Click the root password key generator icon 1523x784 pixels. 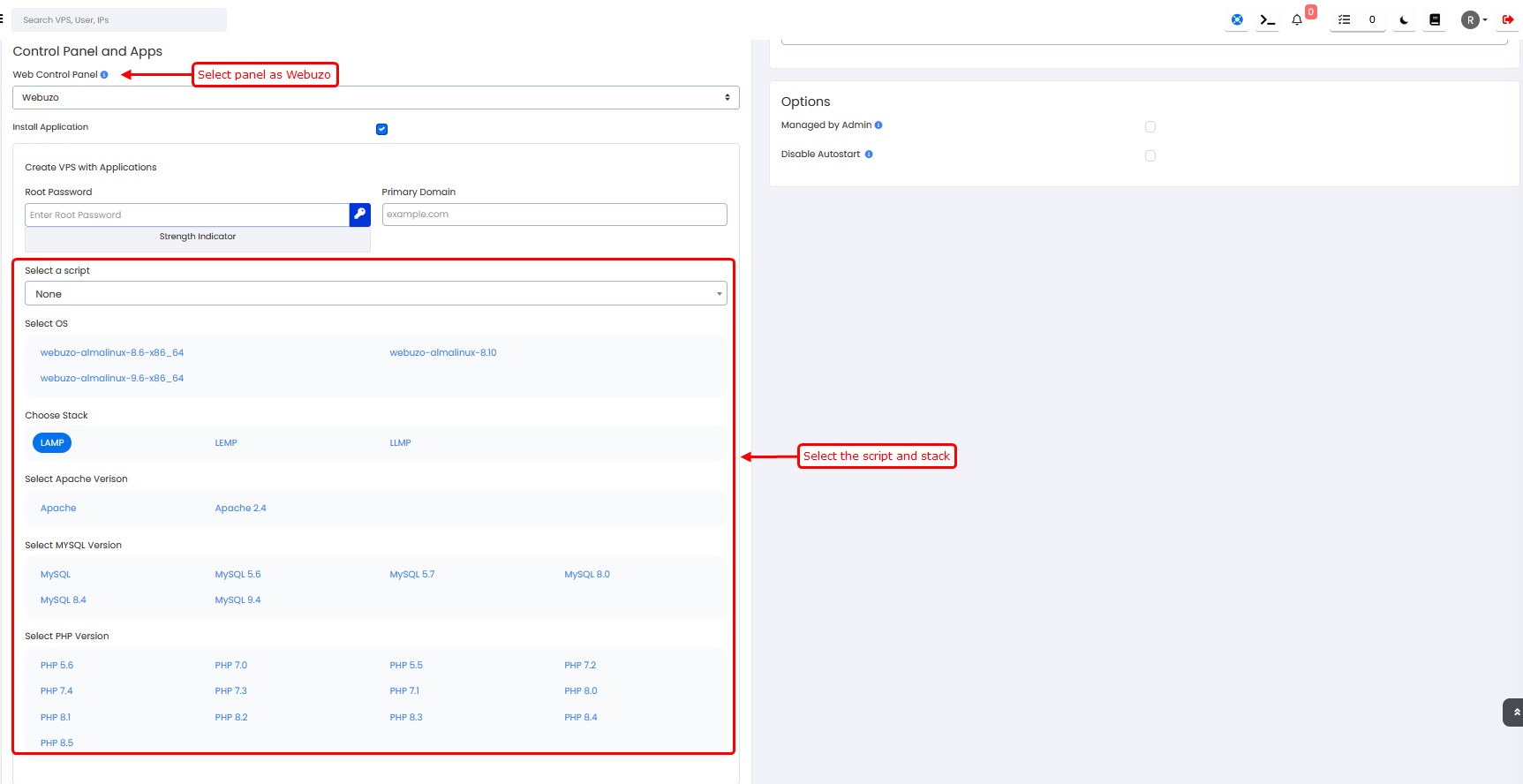pyautogui.click(x=359, y=215)
